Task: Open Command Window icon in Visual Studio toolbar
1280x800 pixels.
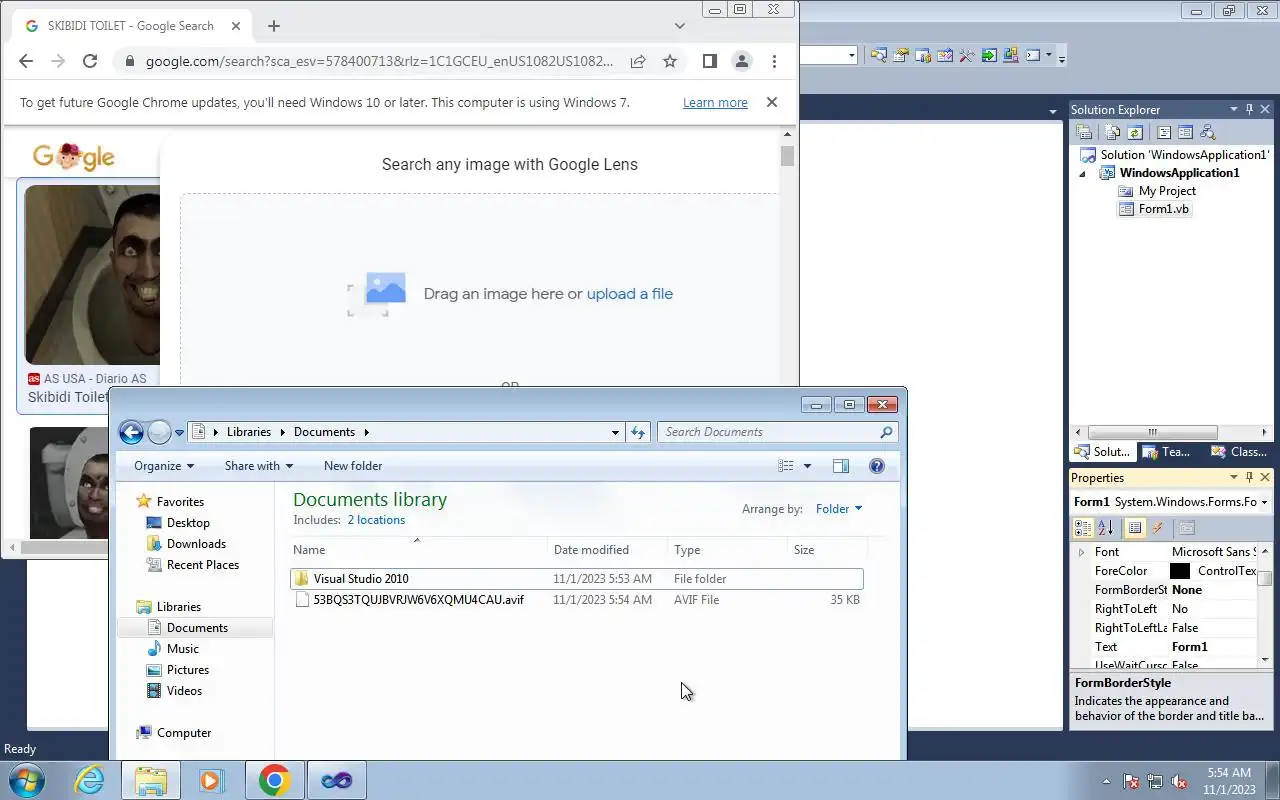Action: (1033, 55)
